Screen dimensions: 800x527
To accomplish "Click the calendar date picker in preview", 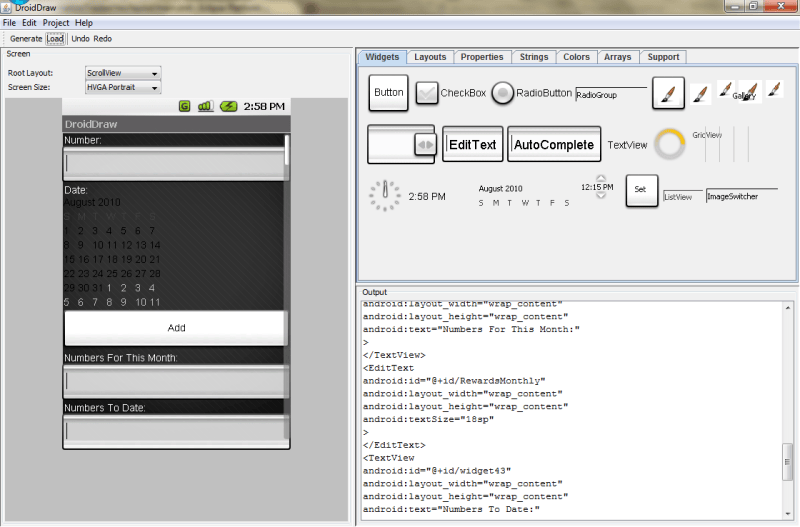I will tap(113, 253).
